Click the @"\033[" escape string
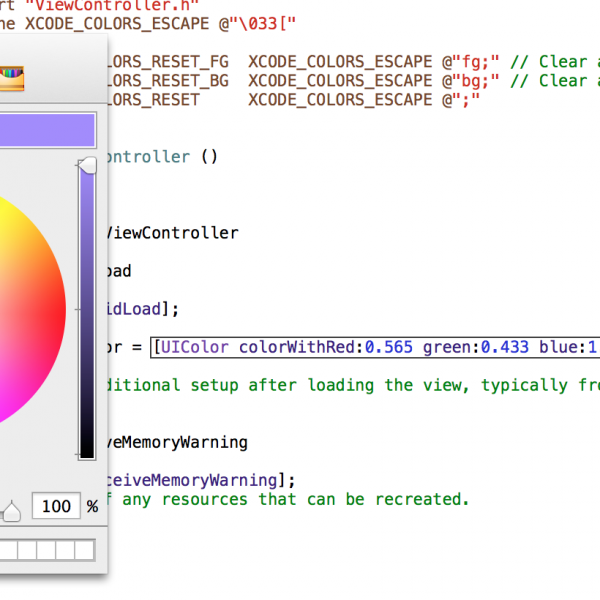 (x=258, y=24)
